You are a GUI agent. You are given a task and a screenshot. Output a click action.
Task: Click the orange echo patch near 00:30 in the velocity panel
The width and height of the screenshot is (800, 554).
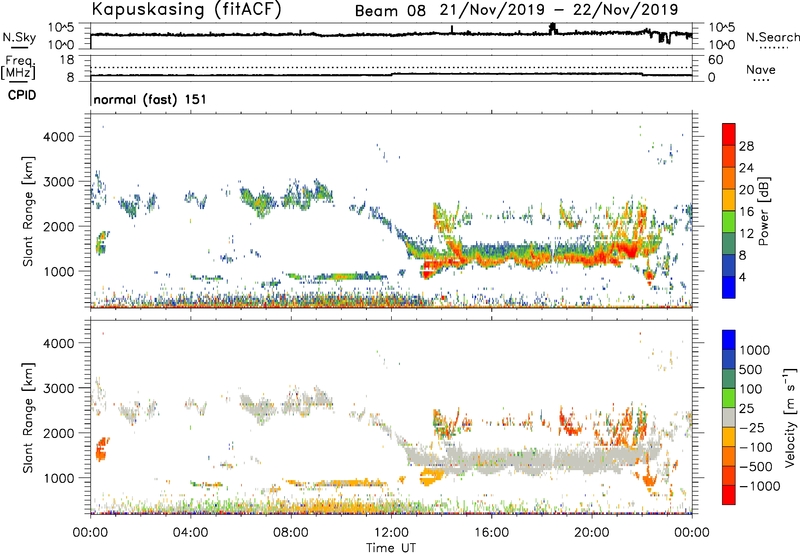[102, 449]
